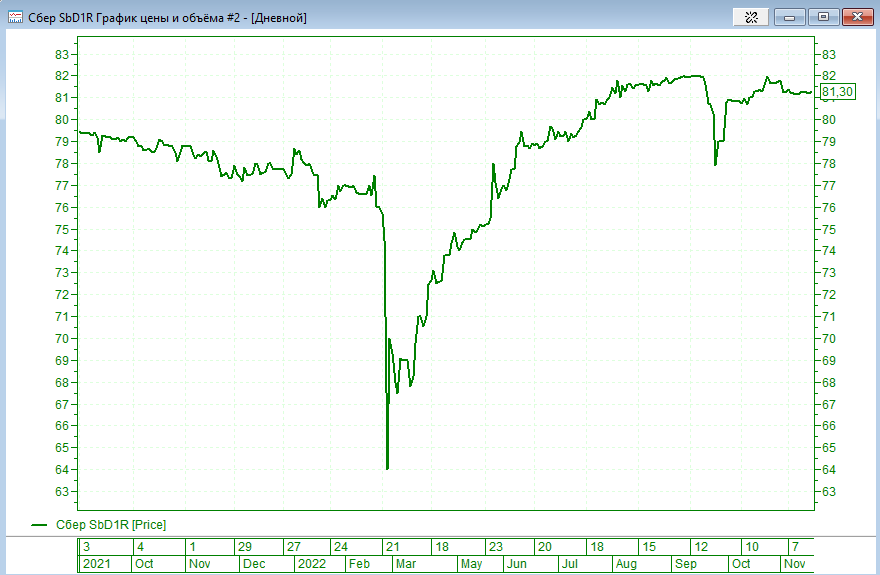
Task: Click the dotted-square button beside Minimize
Action: tap(750, 17)
